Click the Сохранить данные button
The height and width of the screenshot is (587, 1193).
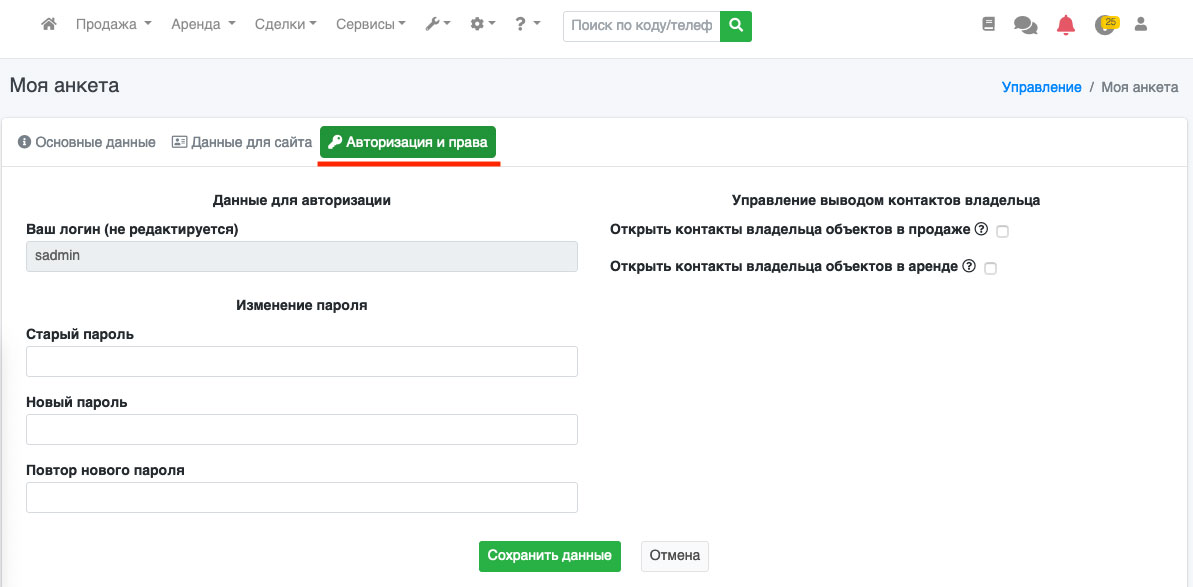tap(550, 556)
